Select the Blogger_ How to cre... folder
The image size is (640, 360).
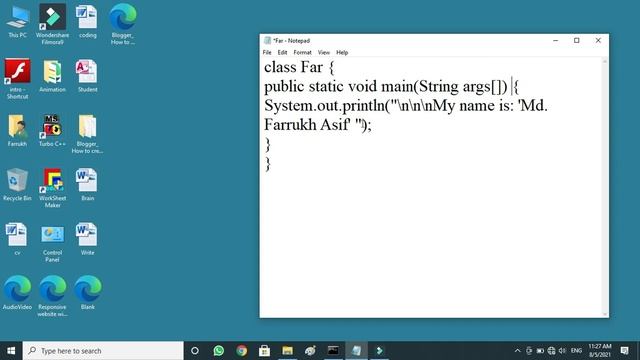pos(87,133)
